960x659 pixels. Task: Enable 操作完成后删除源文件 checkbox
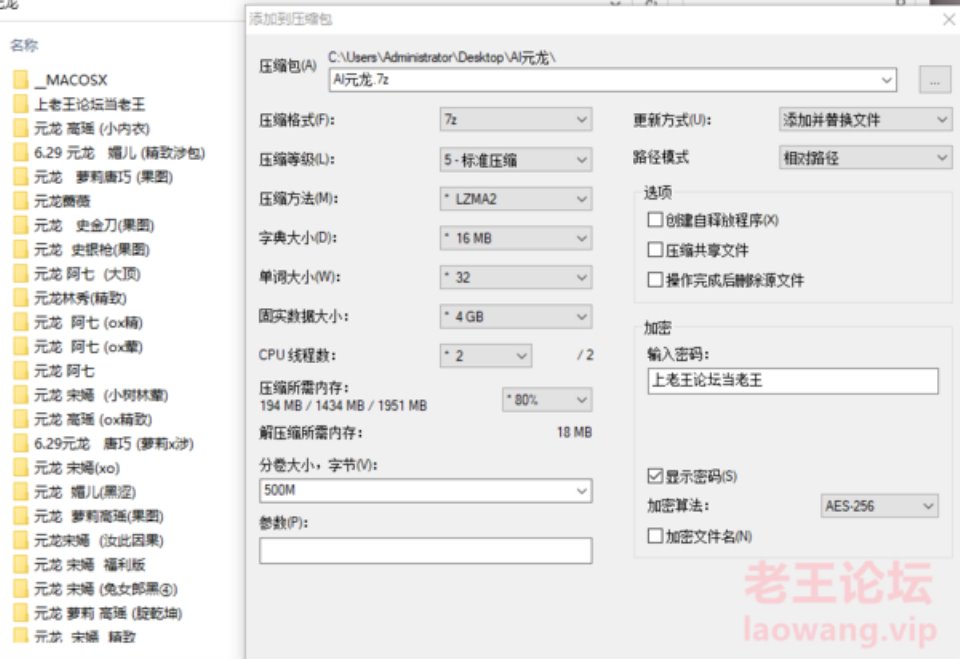[655, 280]
